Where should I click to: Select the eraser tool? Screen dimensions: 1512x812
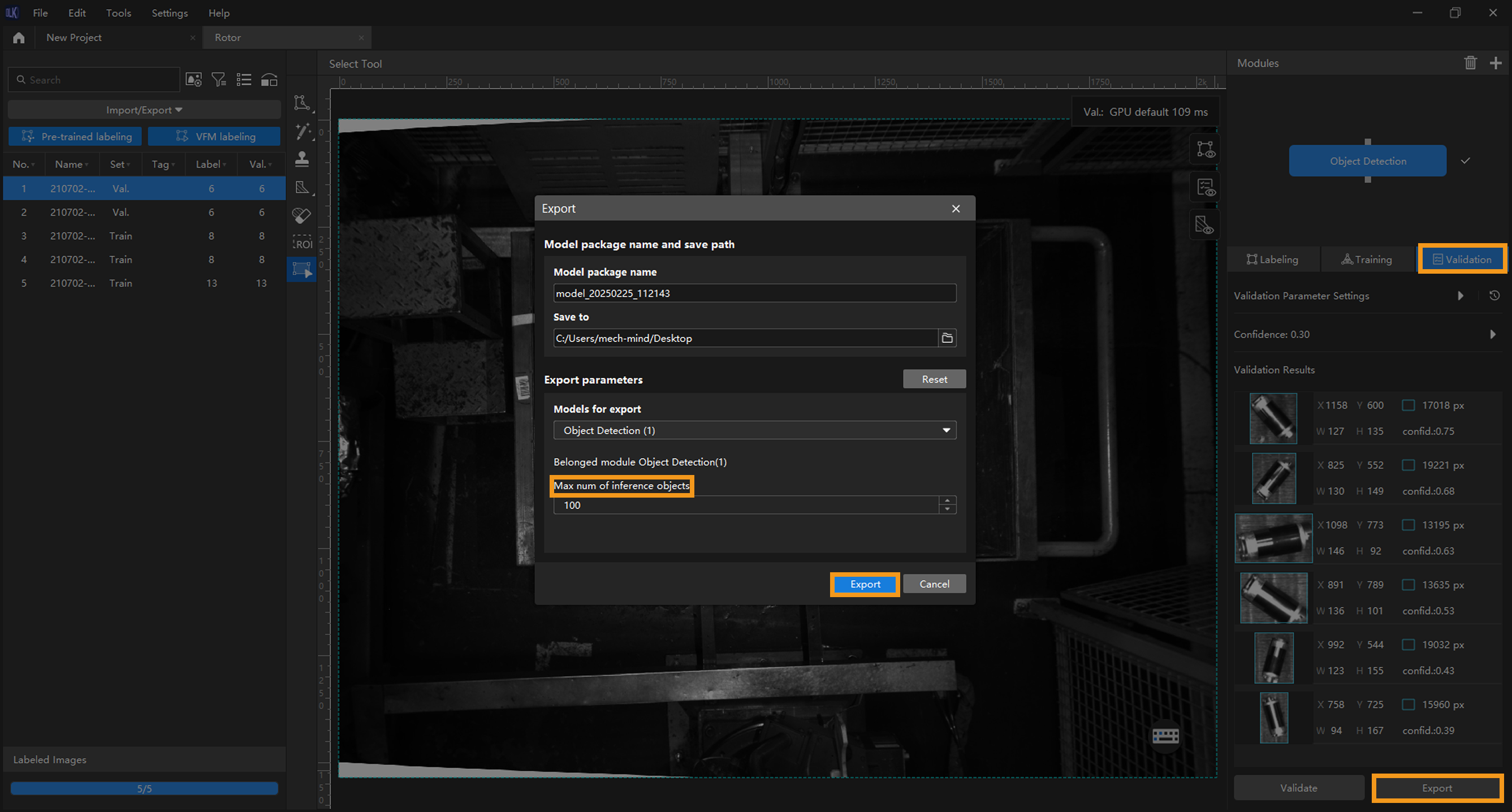(x=303, y=215)
